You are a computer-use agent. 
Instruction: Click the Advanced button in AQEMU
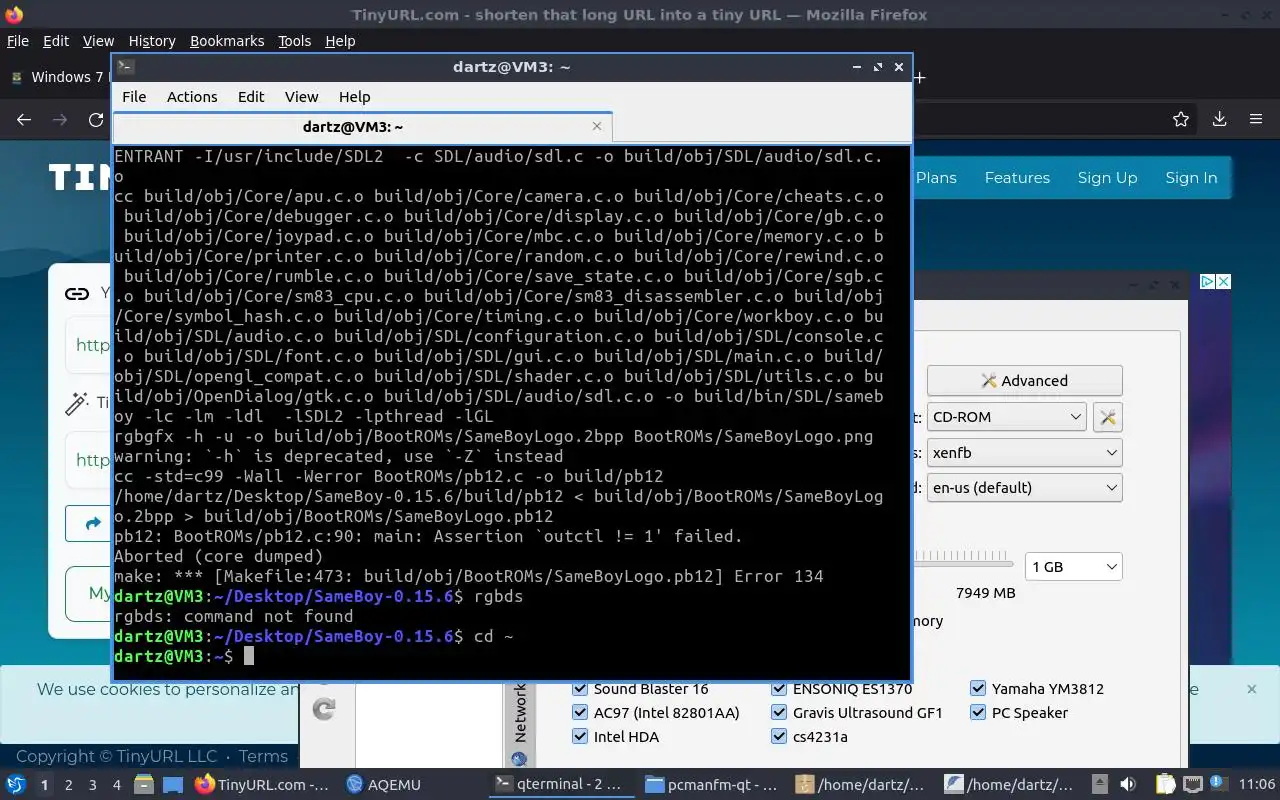pyautogui.click(x=1024, y=381)
